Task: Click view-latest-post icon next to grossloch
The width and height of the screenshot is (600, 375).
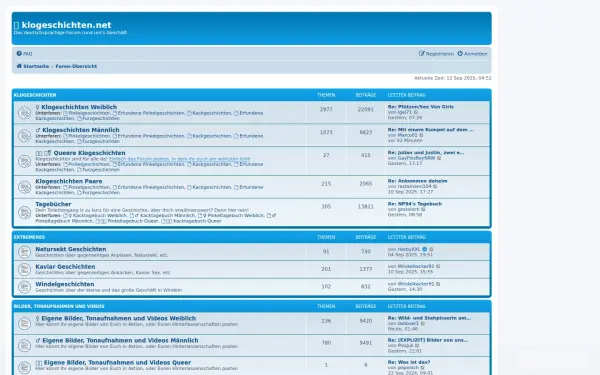Action: click(x=423, y=210)
